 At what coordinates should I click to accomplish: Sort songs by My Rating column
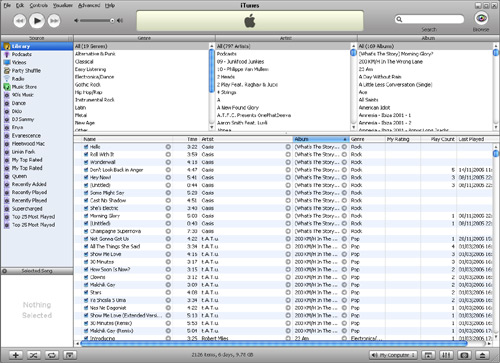(403, 139)
